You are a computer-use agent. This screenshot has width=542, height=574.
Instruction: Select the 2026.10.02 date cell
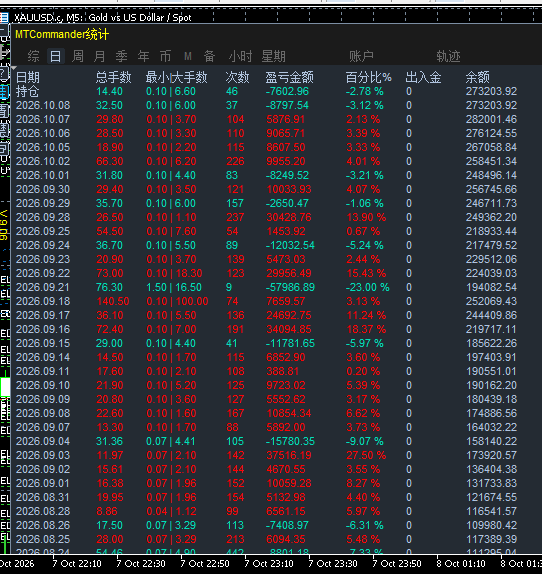(43, 161)
